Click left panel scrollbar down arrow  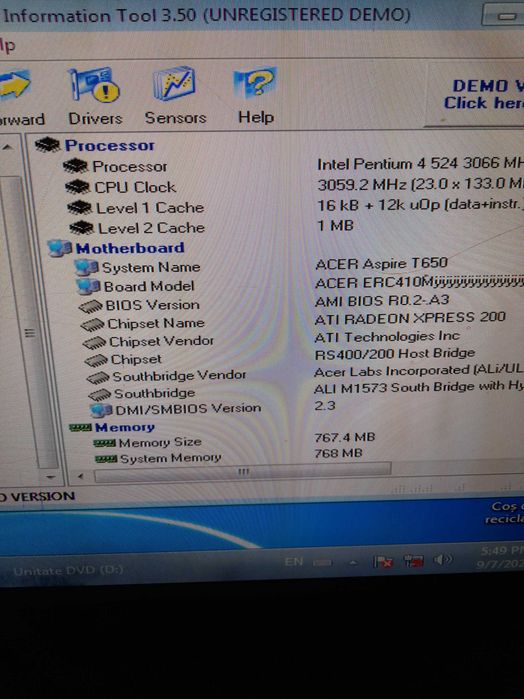(x=50, y=477)
